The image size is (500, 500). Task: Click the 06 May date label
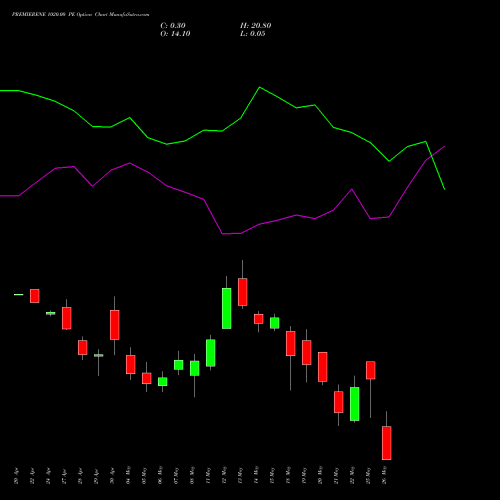pyautogui.click(x=161, y=476)
